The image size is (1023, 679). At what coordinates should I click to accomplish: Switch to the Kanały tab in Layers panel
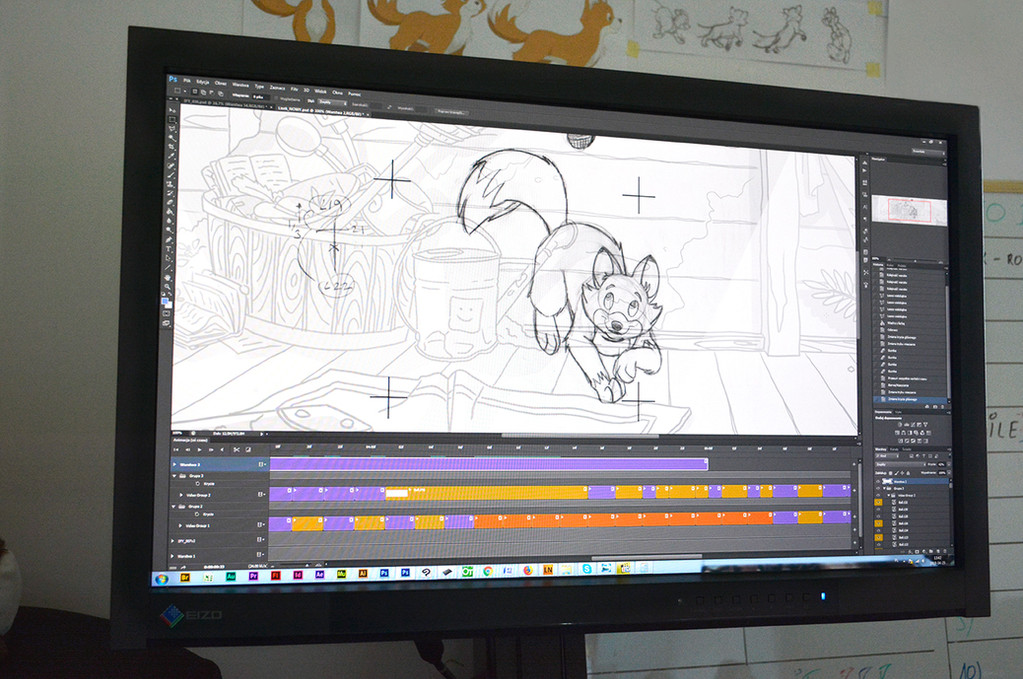[894, 449]
